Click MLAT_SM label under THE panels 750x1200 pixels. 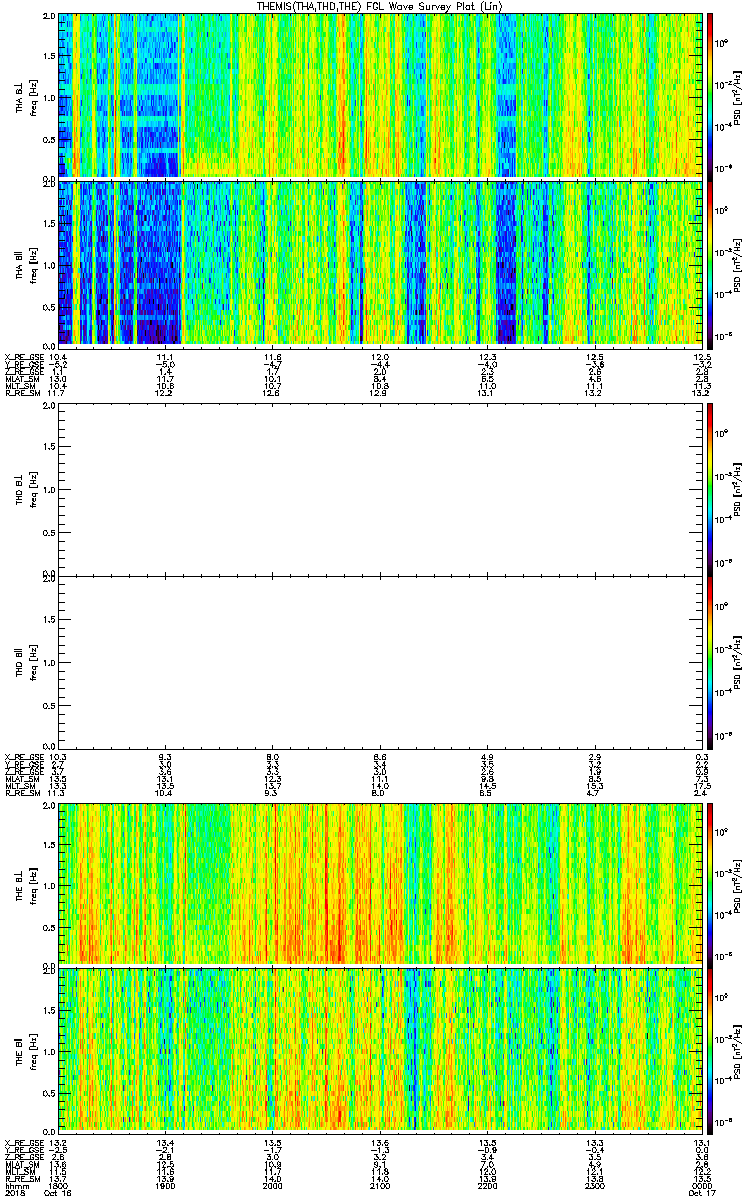[x=22, y=1163]
